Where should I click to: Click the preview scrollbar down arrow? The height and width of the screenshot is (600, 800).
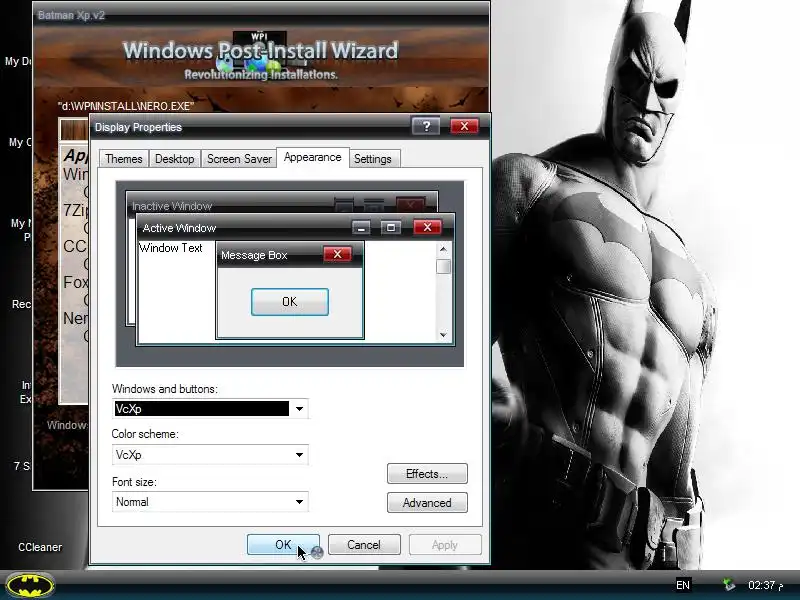[443, 335]
